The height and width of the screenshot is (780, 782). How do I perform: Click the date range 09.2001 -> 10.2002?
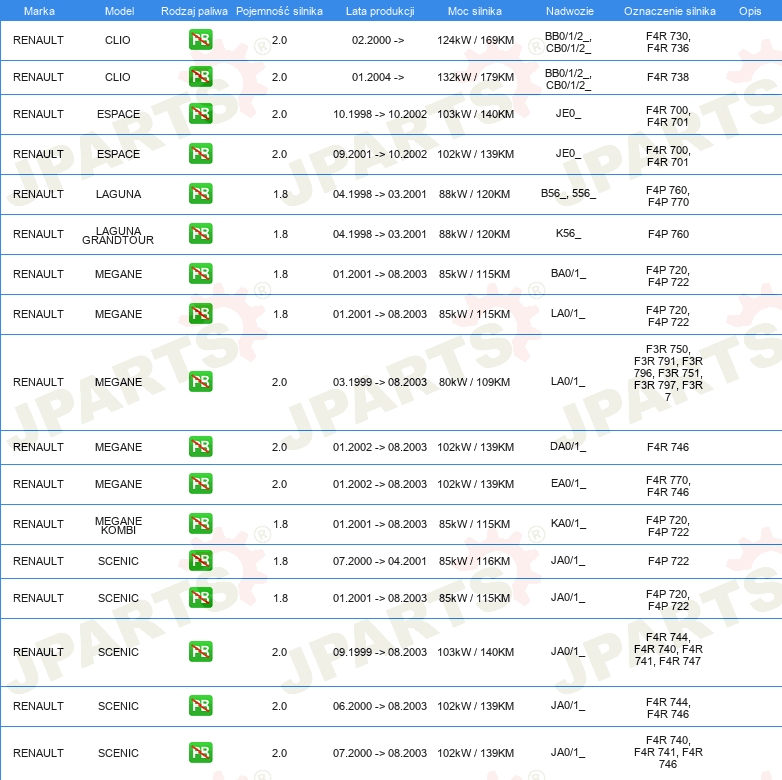(x=380, y=154)
